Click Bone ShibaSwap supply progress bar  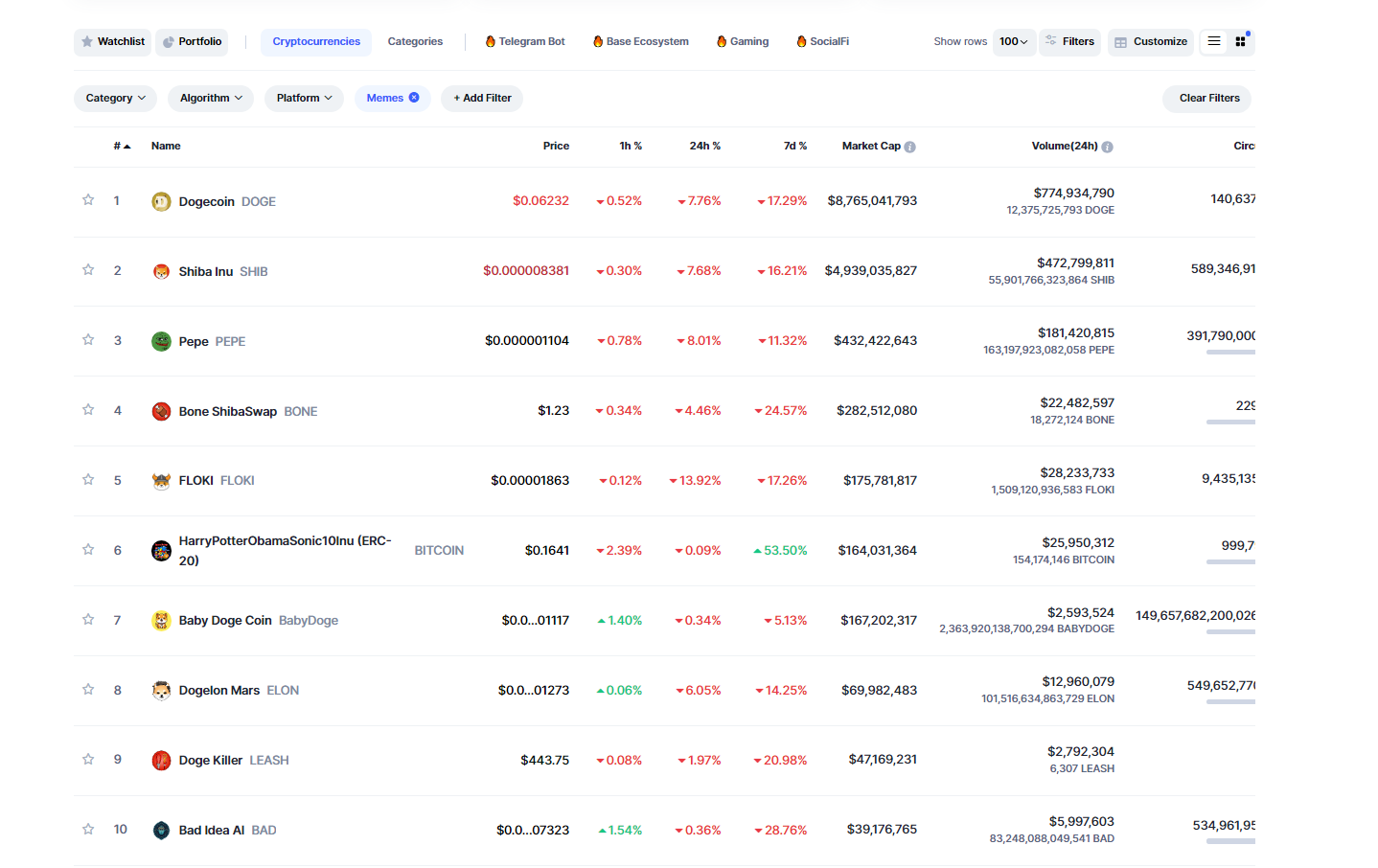[x=1230, y=423]
